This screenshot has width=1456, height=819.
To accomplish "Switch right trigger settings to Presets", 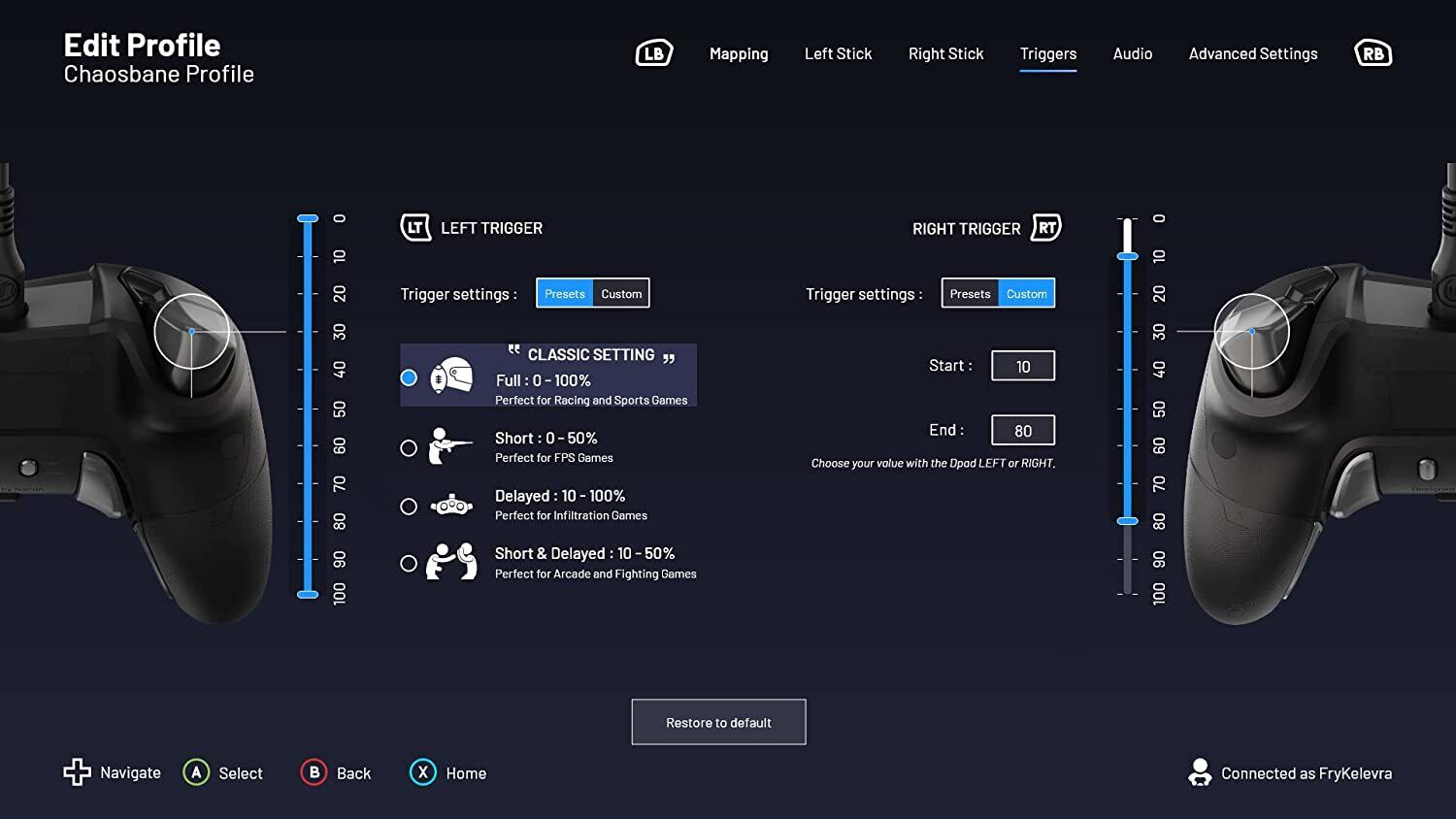I will [x=970, y=294].
